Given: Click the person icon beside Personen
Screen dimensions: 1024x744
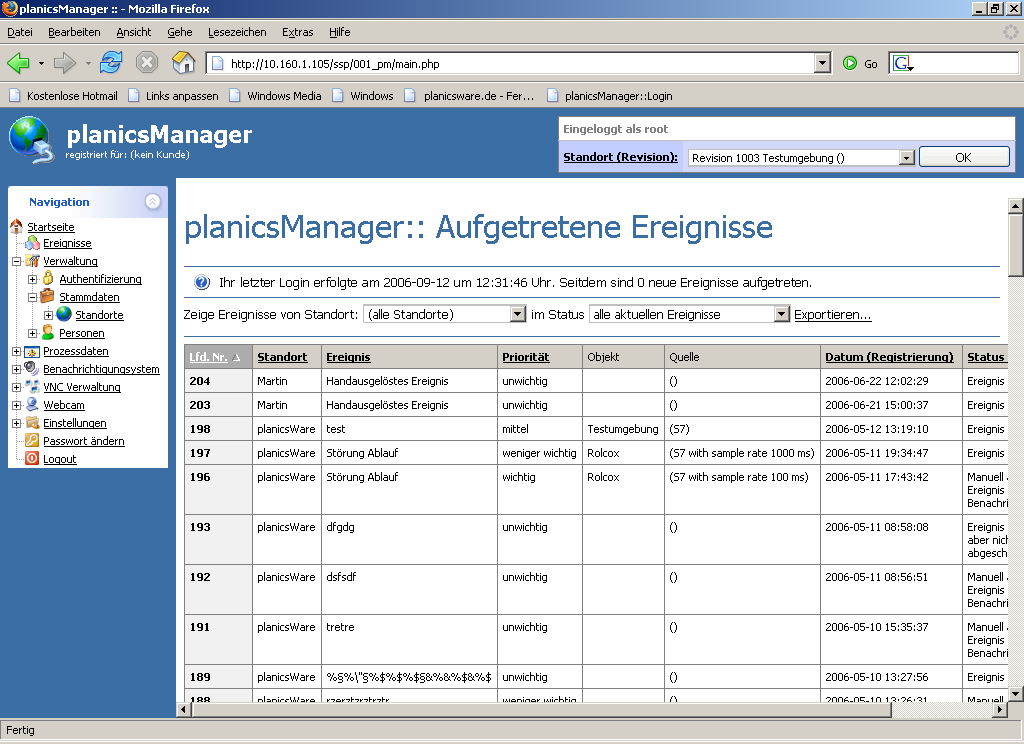Looking at the screenshot, I should (x=48, y=332).
